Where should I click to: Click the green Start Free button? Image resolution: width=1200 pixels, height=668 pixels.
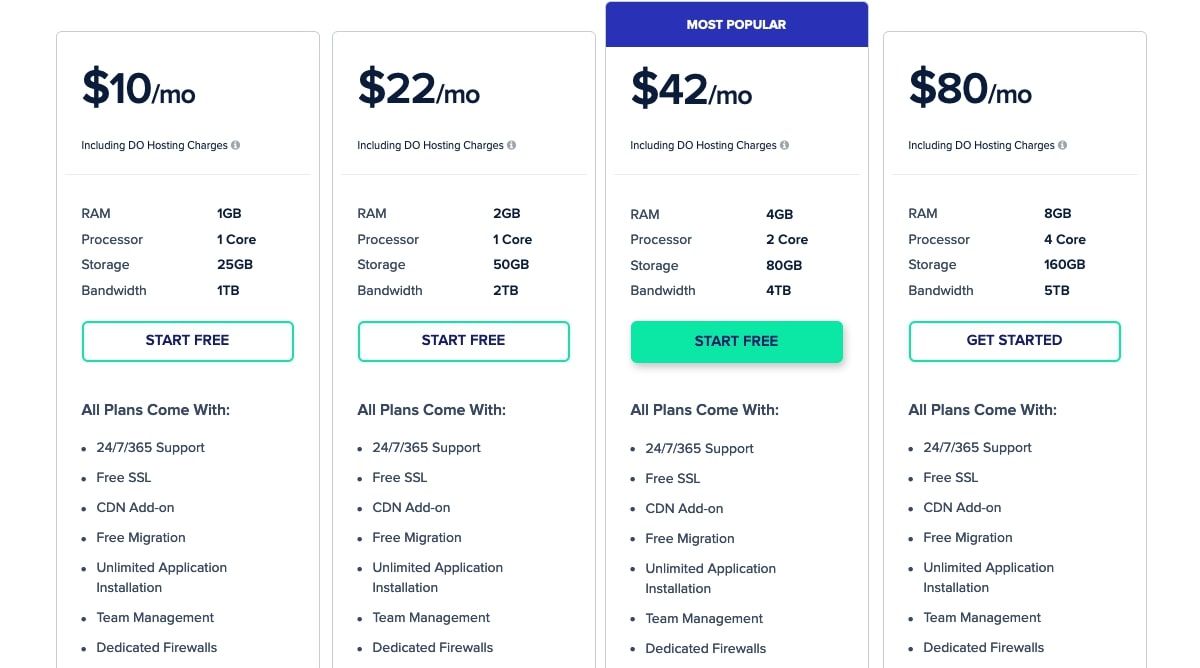tap(737, 341)
